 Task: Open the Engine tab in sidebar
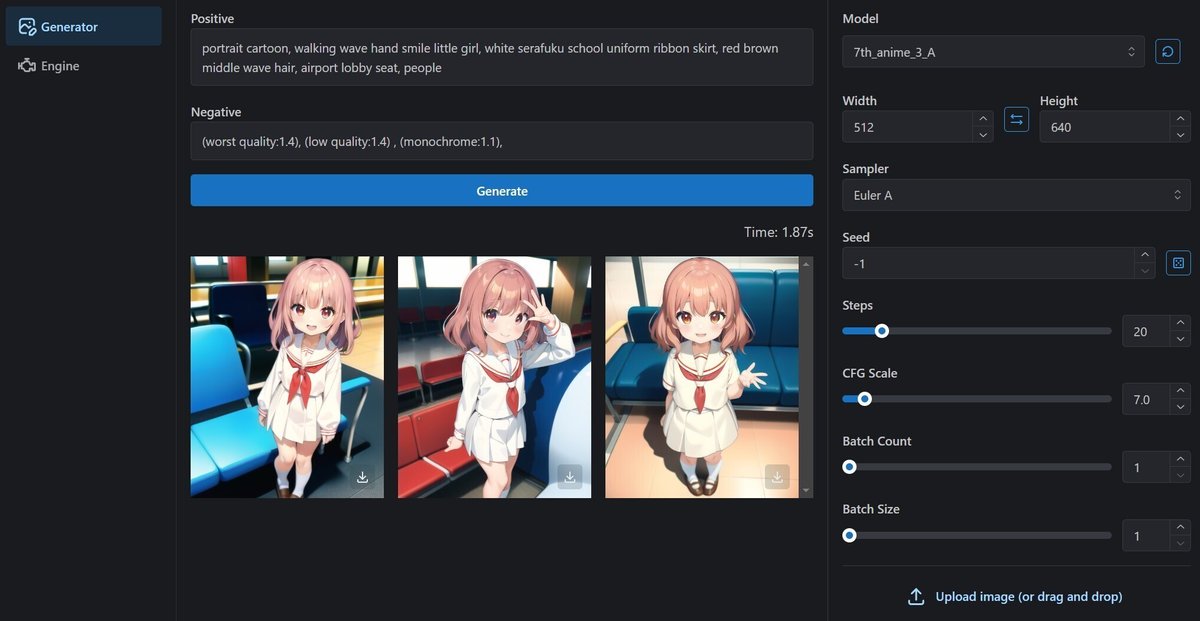(83, 66)
